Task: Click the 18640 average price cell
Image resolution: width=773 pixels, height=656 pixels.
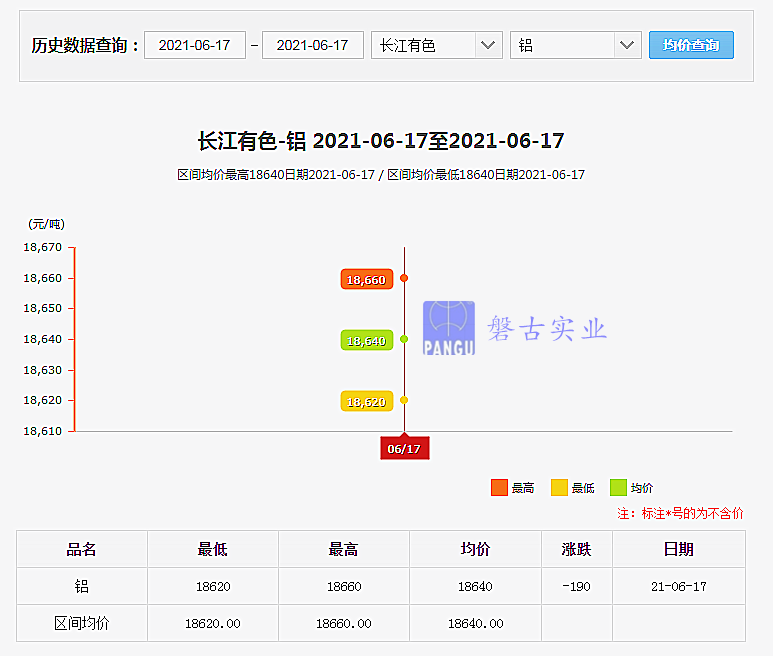Action: [476, 586]
